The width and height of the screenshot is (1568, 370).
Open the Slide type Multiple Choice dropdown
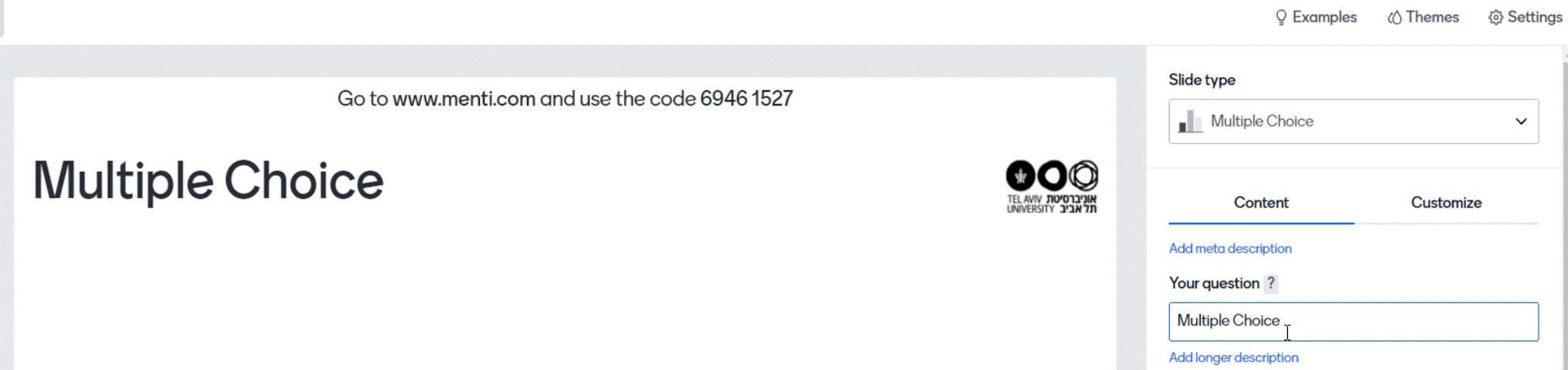[x=1353, y=121]
